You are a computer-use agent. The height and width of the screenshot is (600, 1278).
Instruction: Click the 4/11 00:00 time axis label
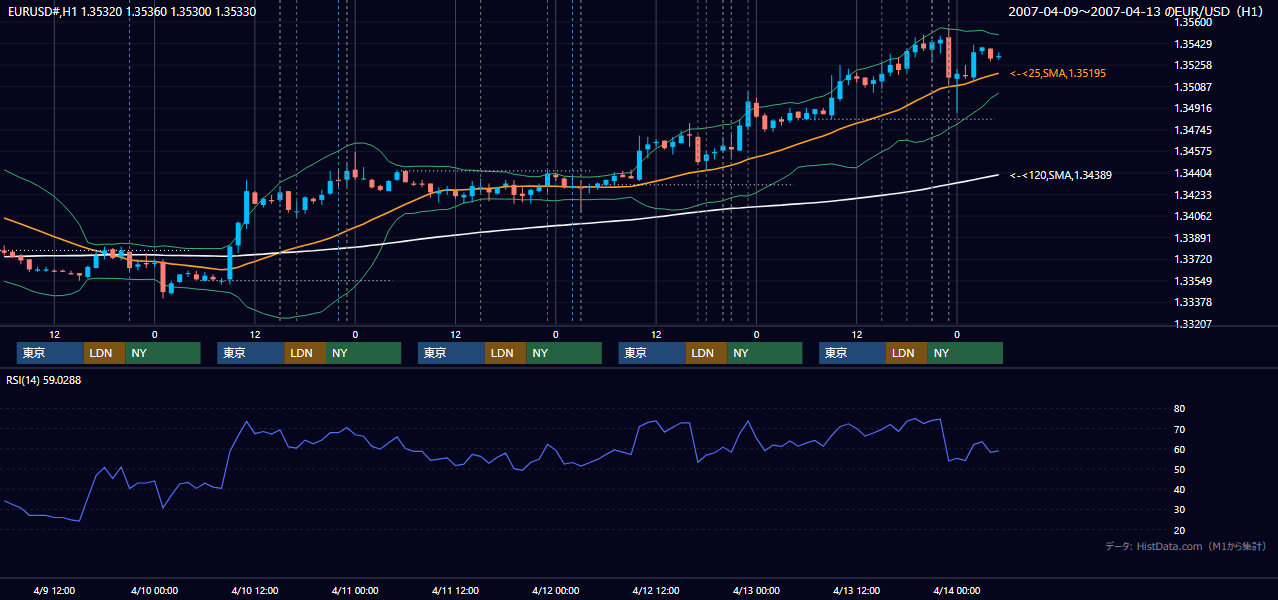[354, 590]
